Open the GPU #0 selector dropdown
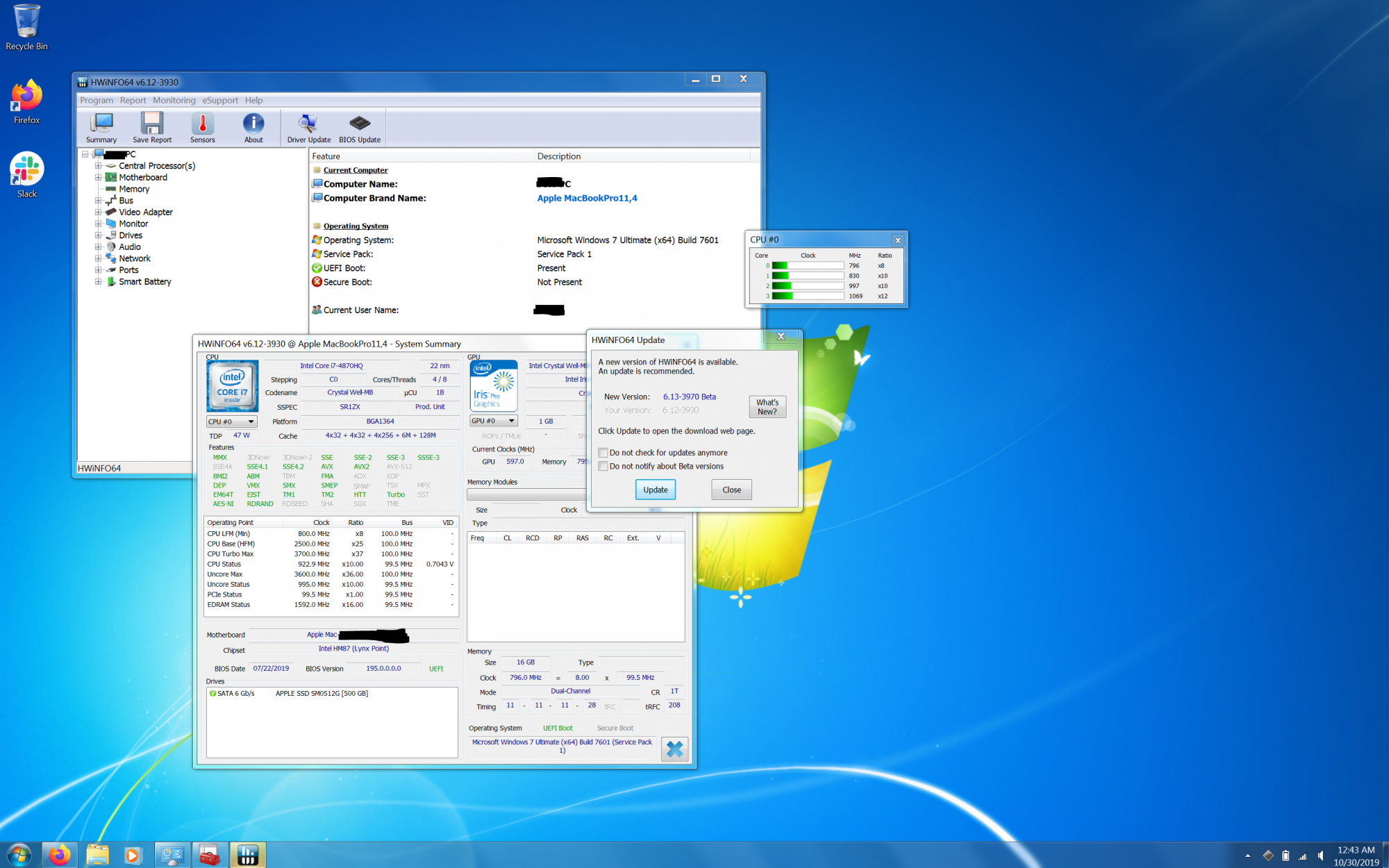The width and height of the screenshot is (1389, 868). coord(494,421)
